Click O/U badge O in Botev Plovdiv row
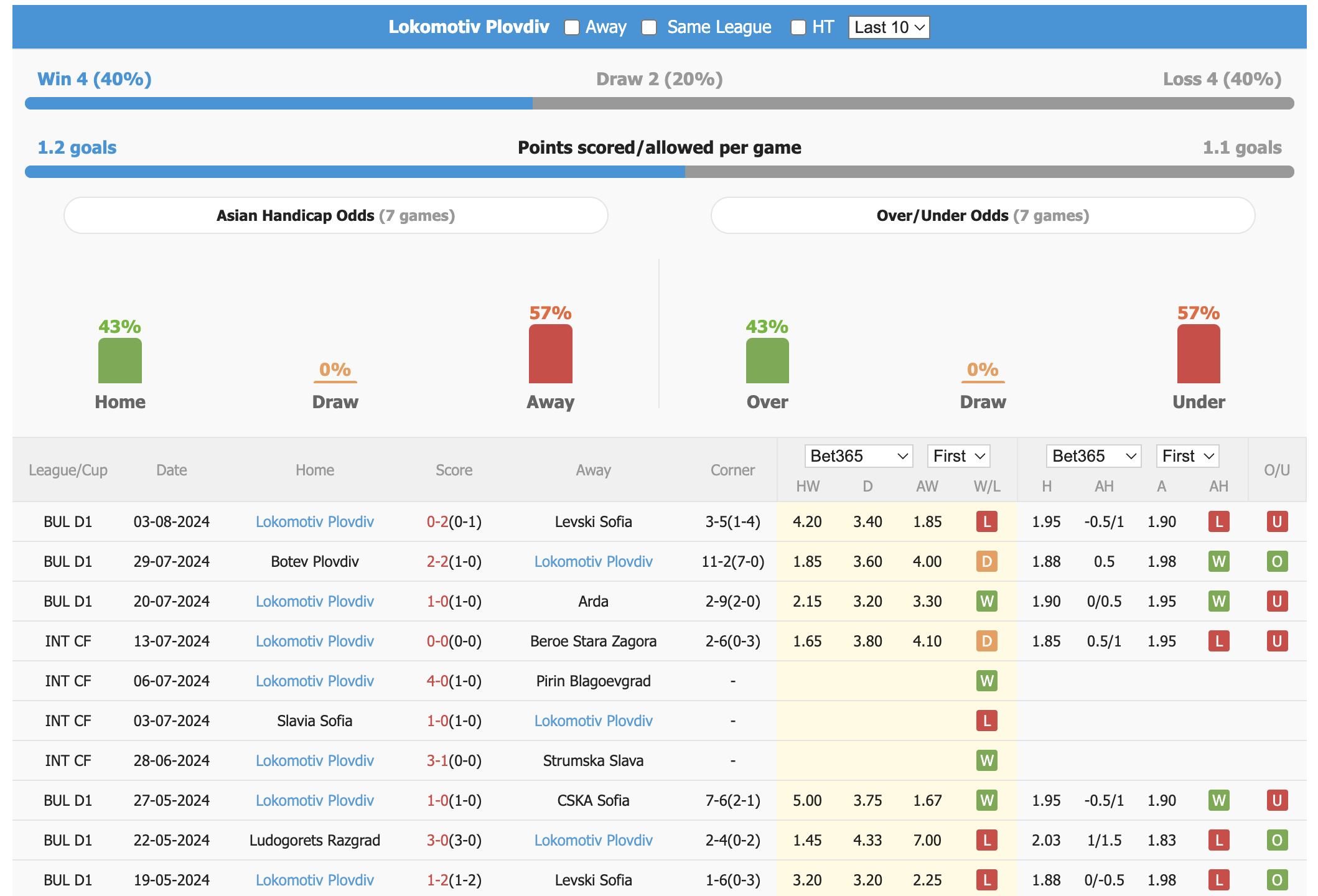This screenshot has height=896, width=1318. (1277, 561)
